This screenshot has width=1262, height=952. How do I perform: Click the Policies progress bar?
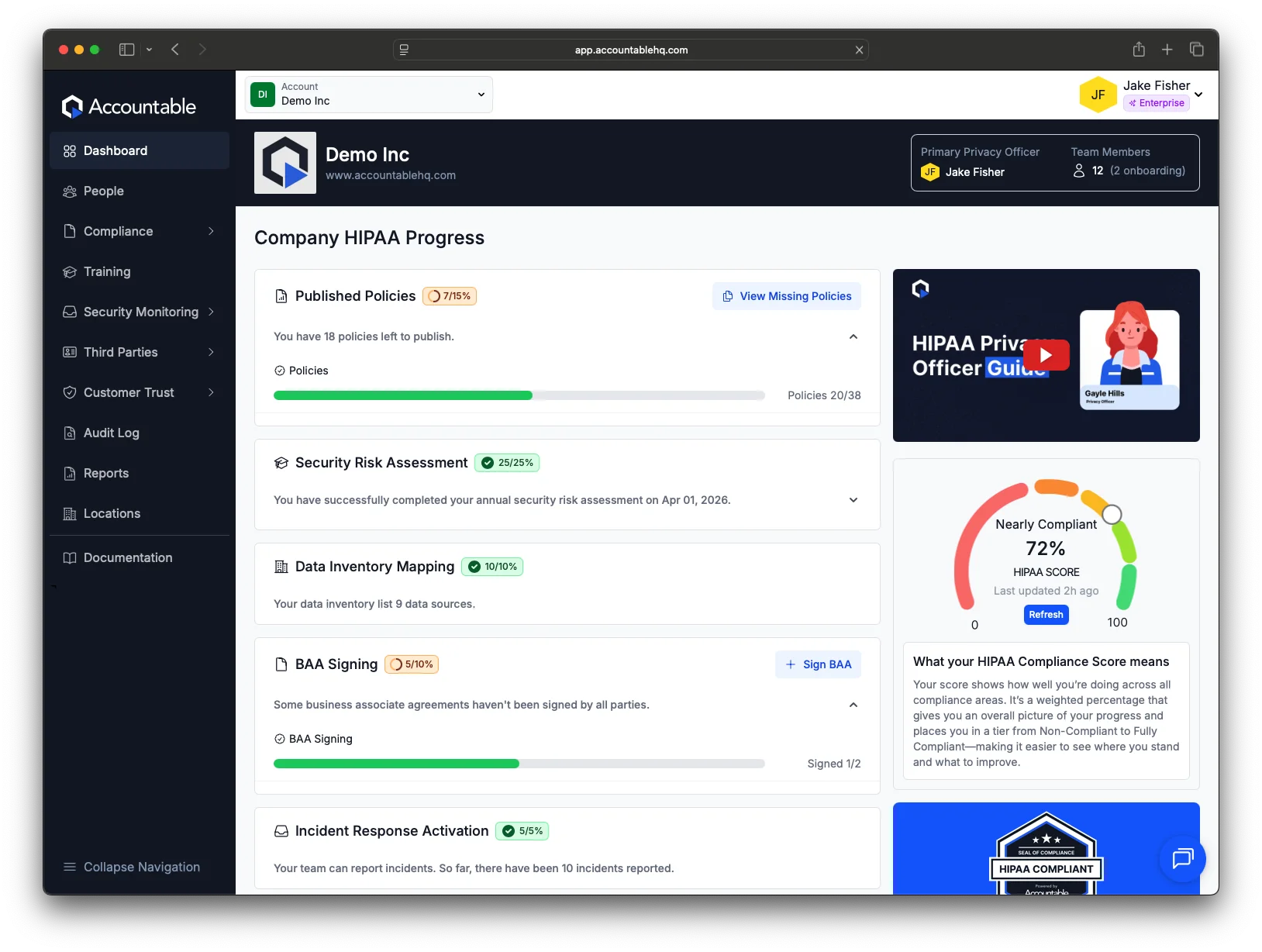tap(519, 395)
